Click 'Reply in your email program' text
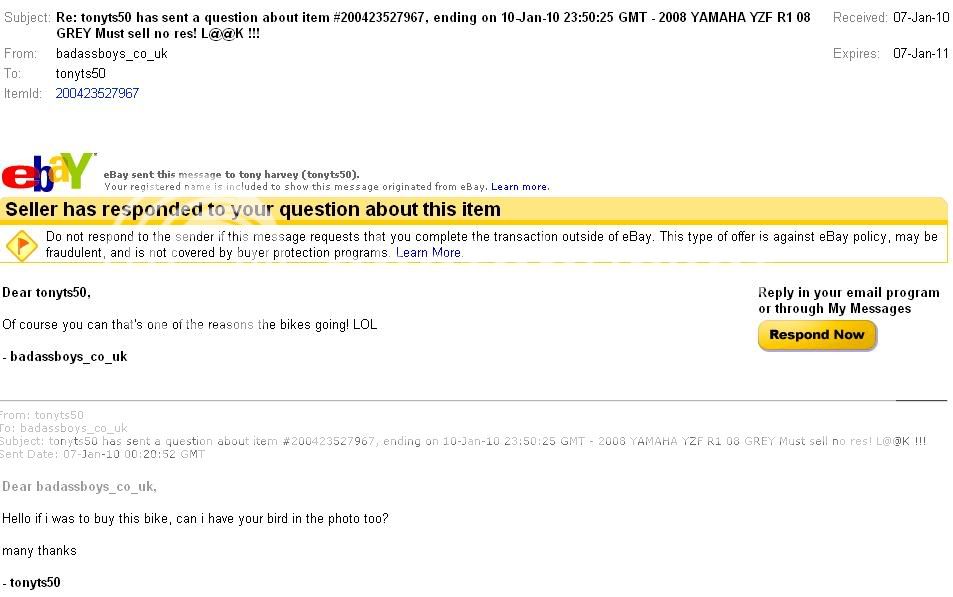The image size is (953, 597). tap(848, 293)
